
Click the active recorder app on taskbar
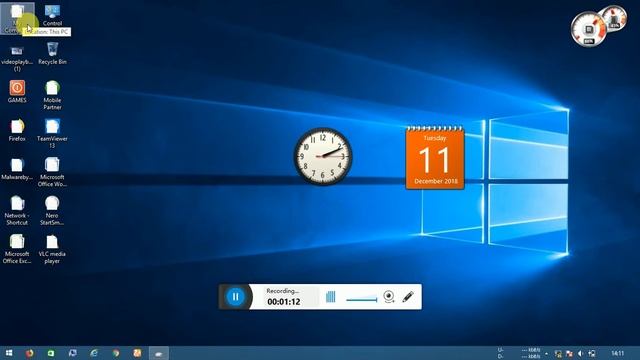click(159, 353)
